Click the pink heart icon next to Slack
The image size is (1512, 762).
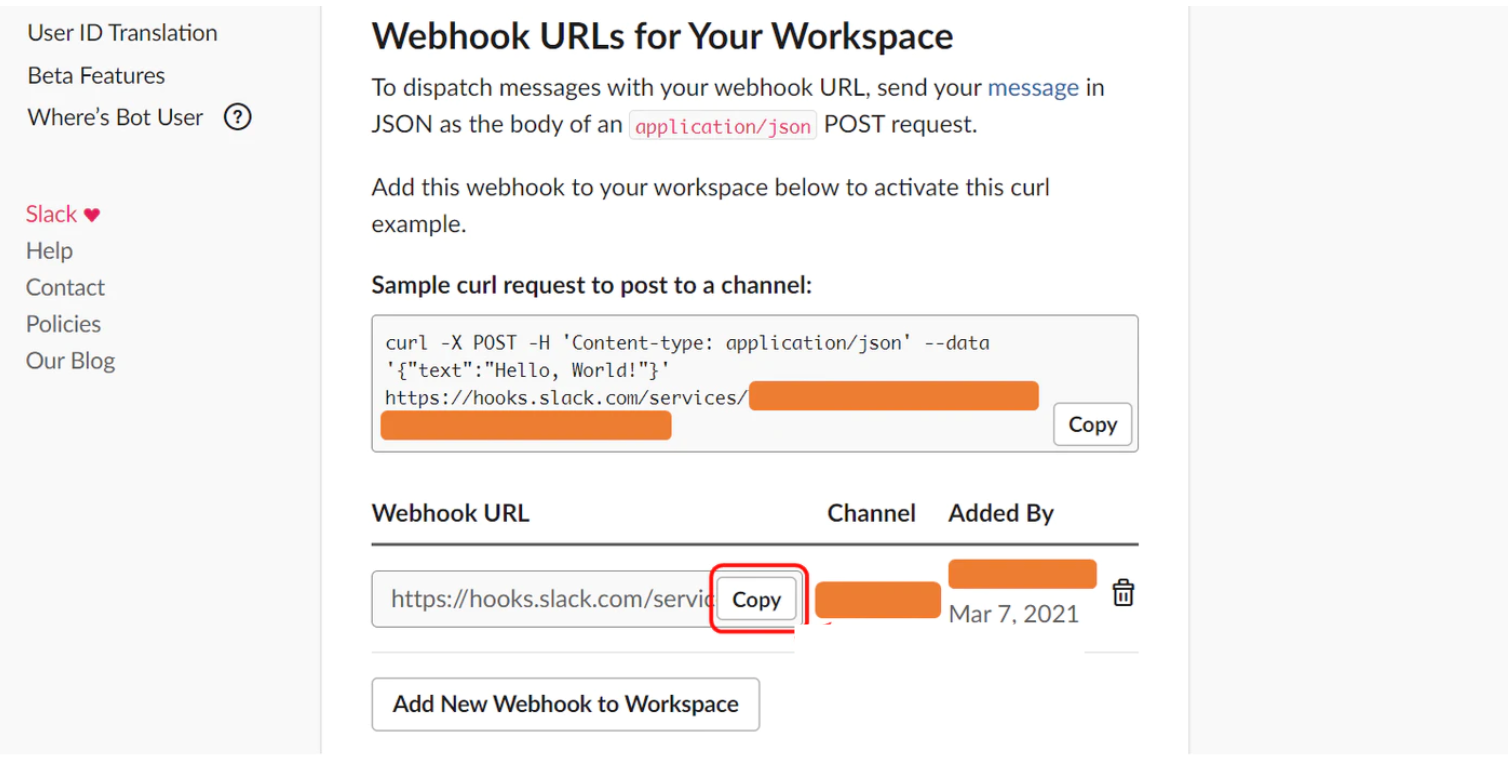[x=92, y=215]
